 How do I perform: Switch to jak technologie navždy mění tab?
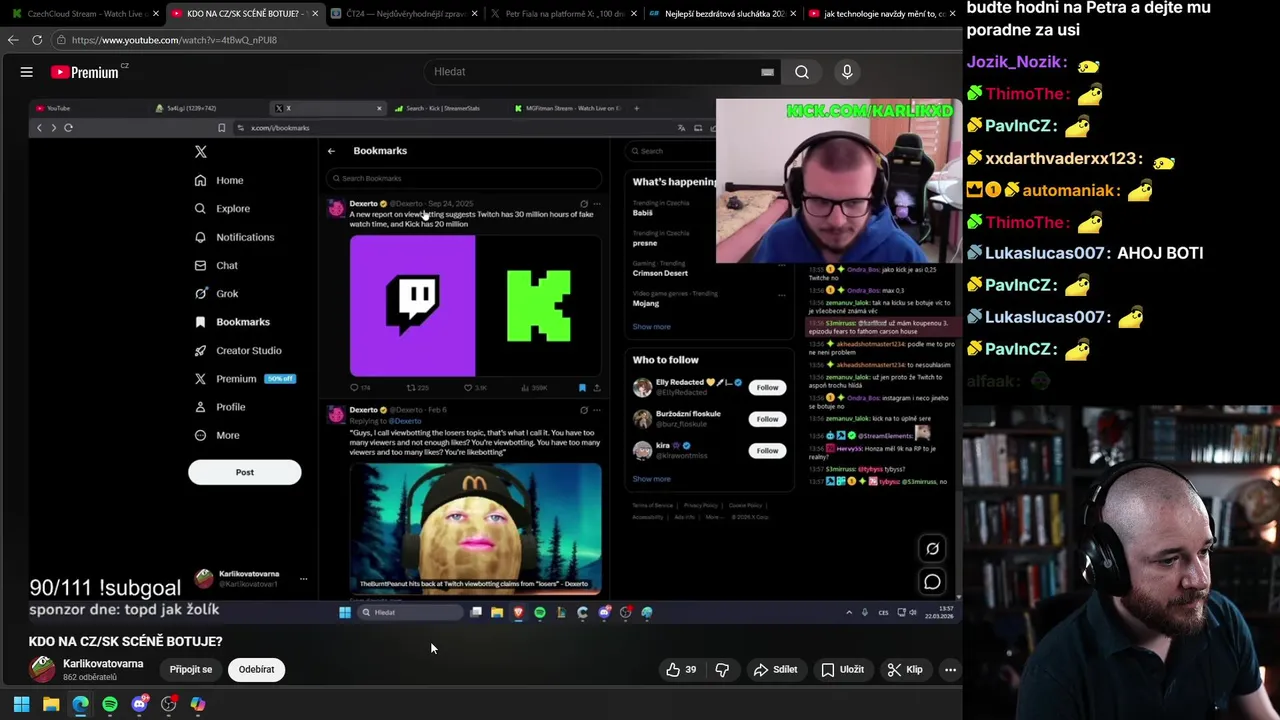880,14
